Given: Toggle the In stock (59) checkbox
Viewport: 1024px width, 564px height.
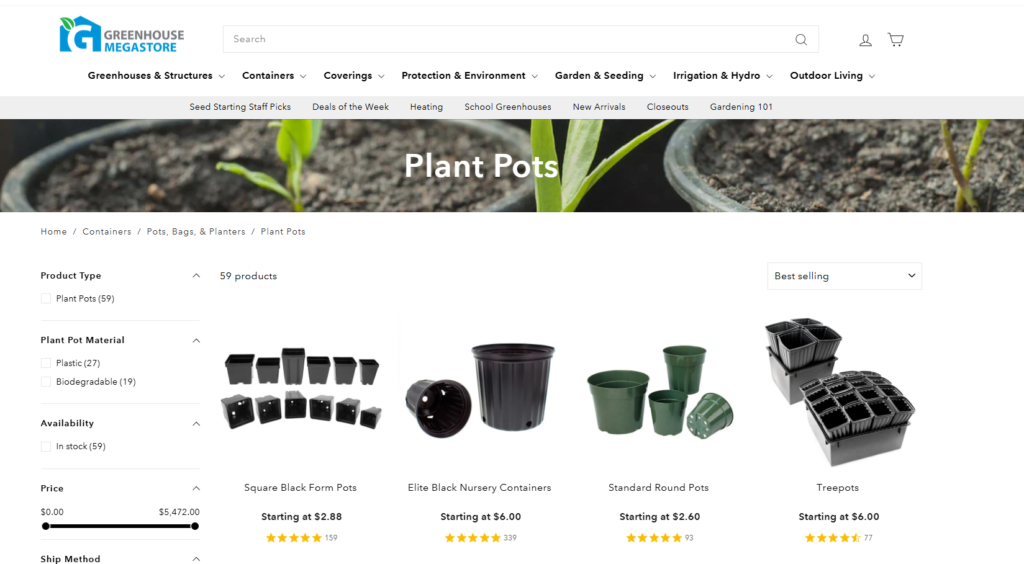Looking at the screenshot, I should (46, 446).
